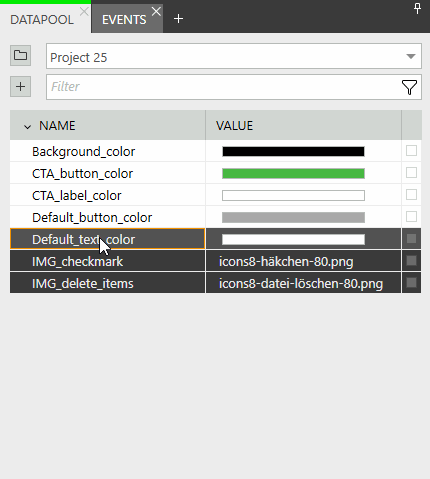Add a new datapool item with plus button
430x479 pixels.
click(20, 87)
